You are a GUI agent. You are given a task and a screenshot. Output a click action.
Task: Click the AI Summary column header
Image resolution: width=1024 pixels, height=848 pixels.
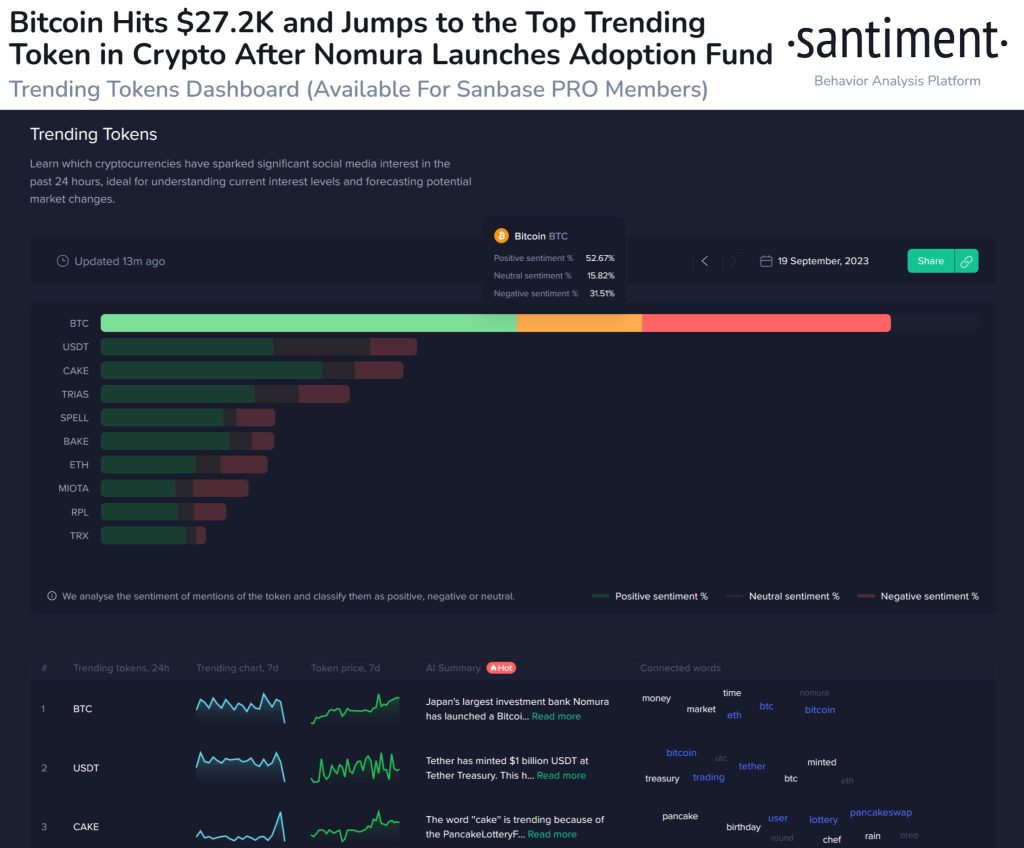pos(453,668)
